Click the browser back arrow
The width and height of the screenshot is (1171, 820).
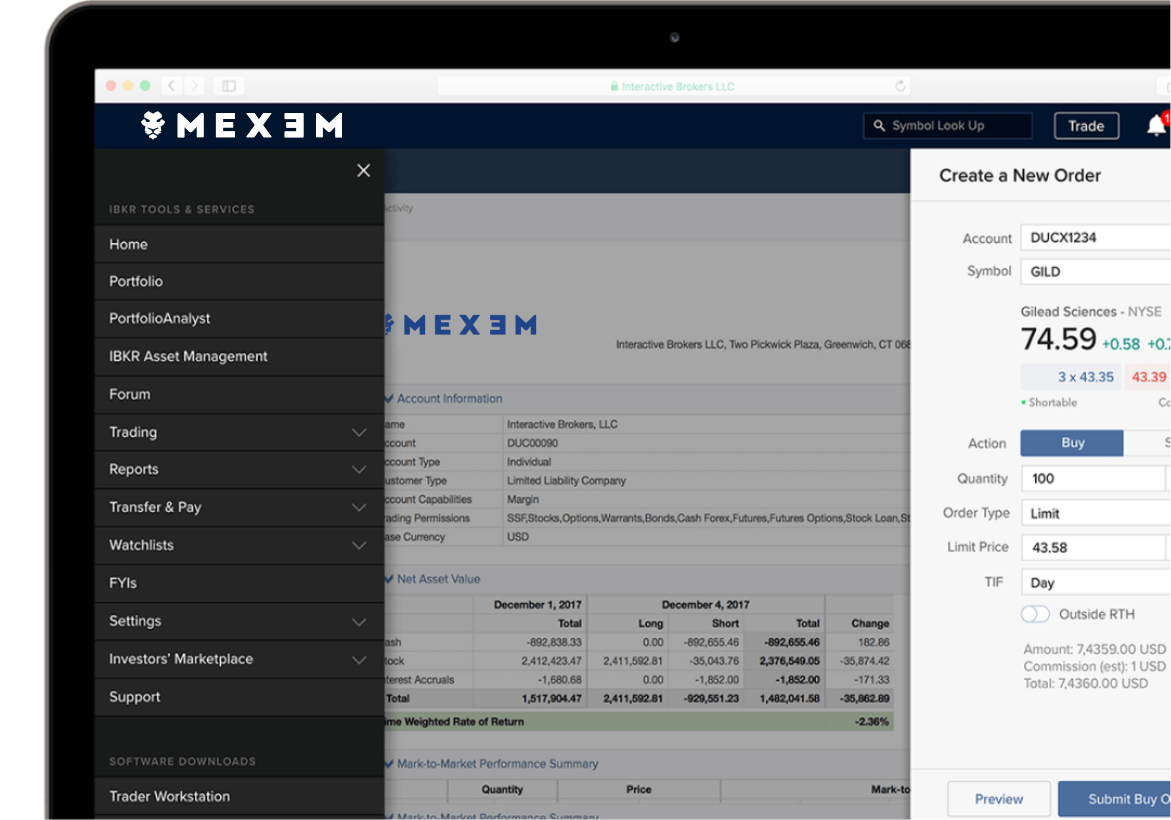pos(170,86)
